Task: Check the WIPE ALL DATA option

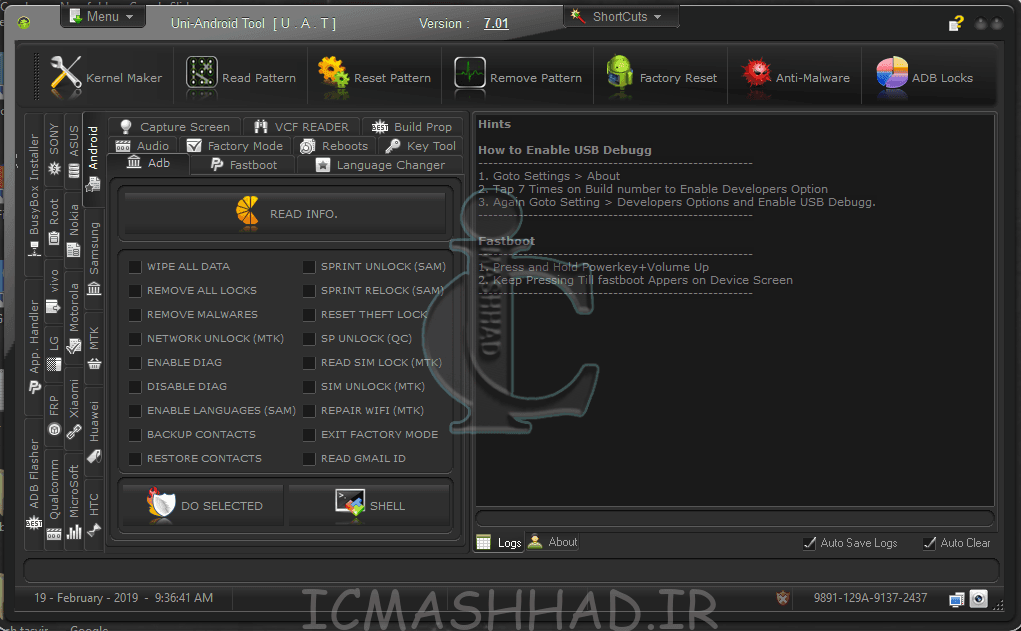Action: click(x=135, y=267)
